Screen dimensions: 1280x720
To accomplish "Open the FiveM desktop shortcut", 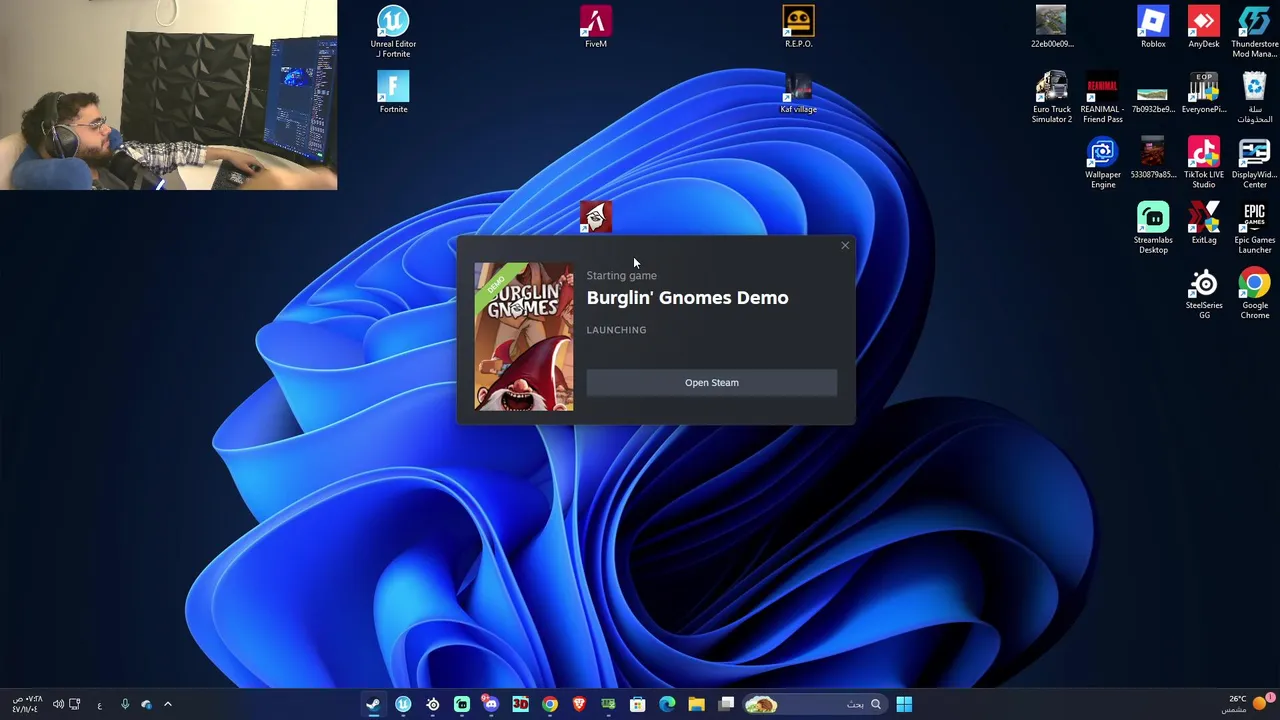I will tap(595, 27).
